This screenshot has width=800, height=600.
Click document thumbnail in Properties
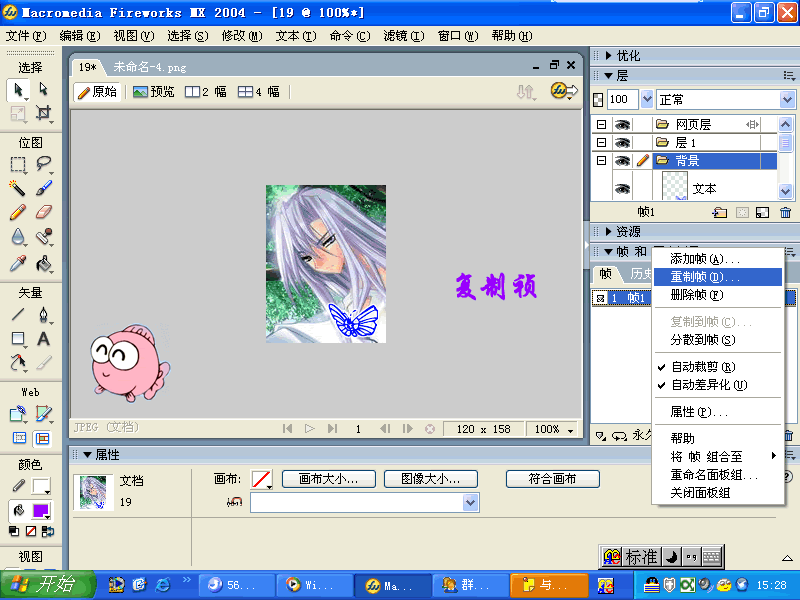93,492
